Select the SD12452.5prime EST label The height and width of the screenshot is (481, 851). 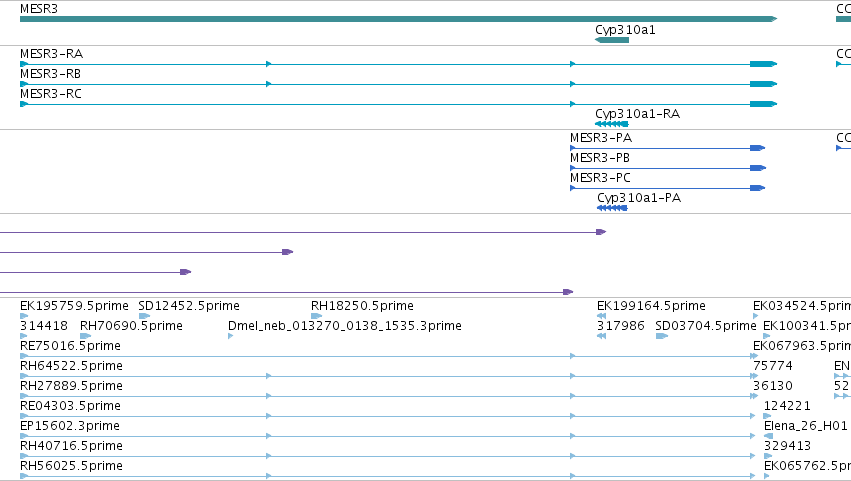(189, 306)
